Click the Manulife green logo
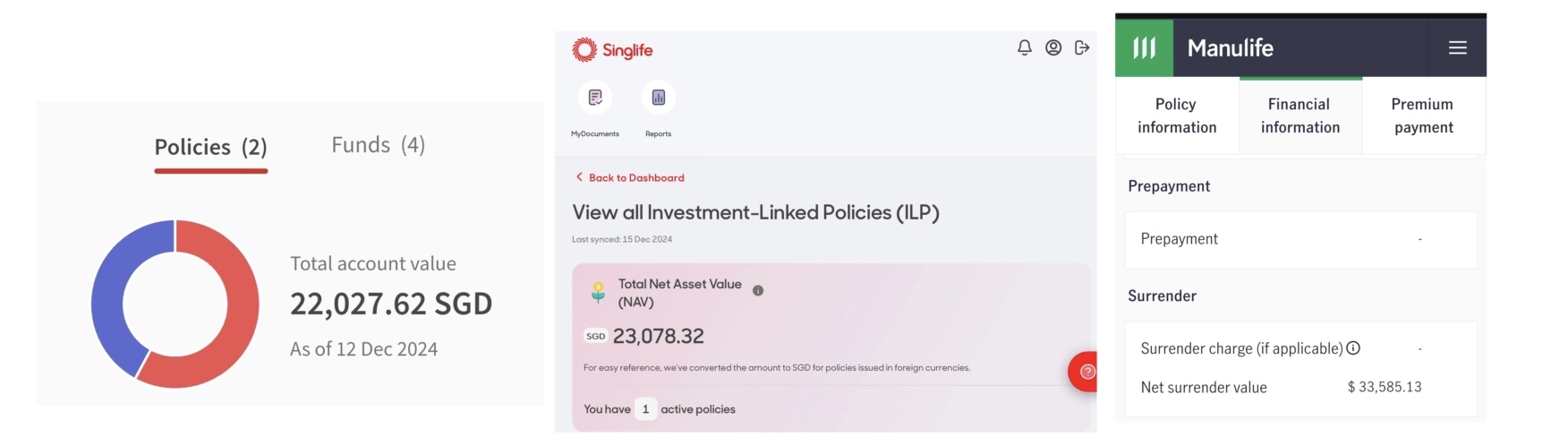Screen dimensions: 1568x437 1144,47
